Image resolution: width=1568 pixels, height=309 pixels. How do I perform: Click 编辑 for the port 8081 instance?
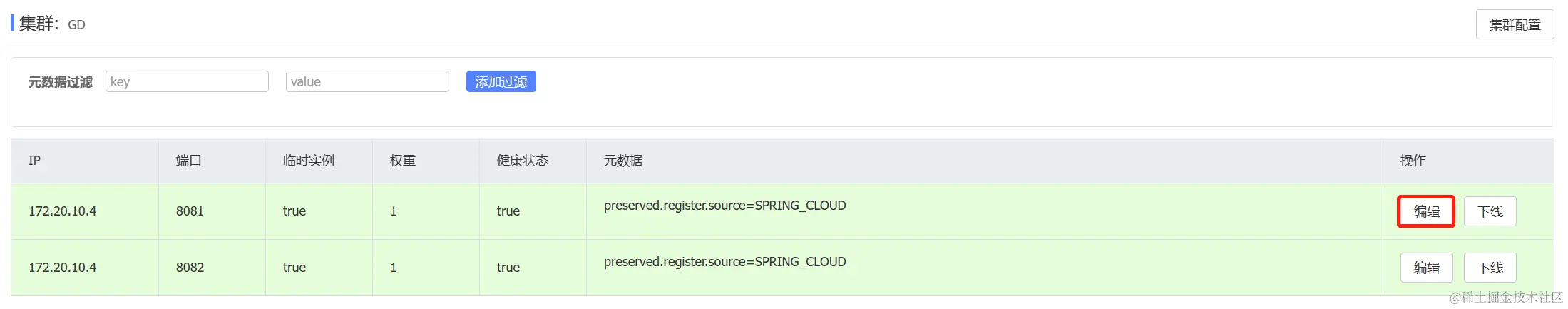pyautogui.click(x=1426, y=211)
